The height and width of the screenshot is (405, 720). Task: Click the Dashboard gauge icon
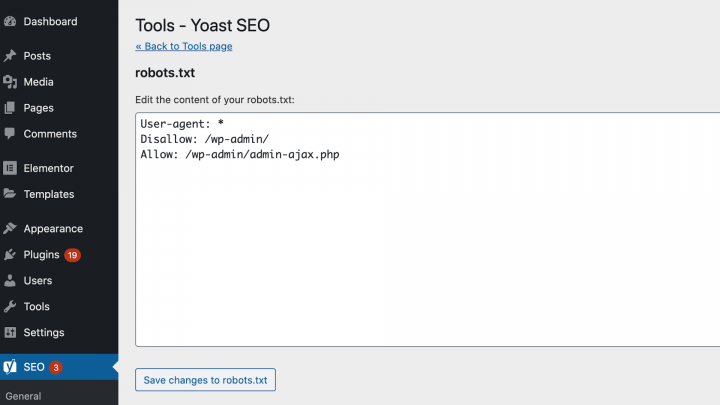pyautogui.click(x=10, y=21)
